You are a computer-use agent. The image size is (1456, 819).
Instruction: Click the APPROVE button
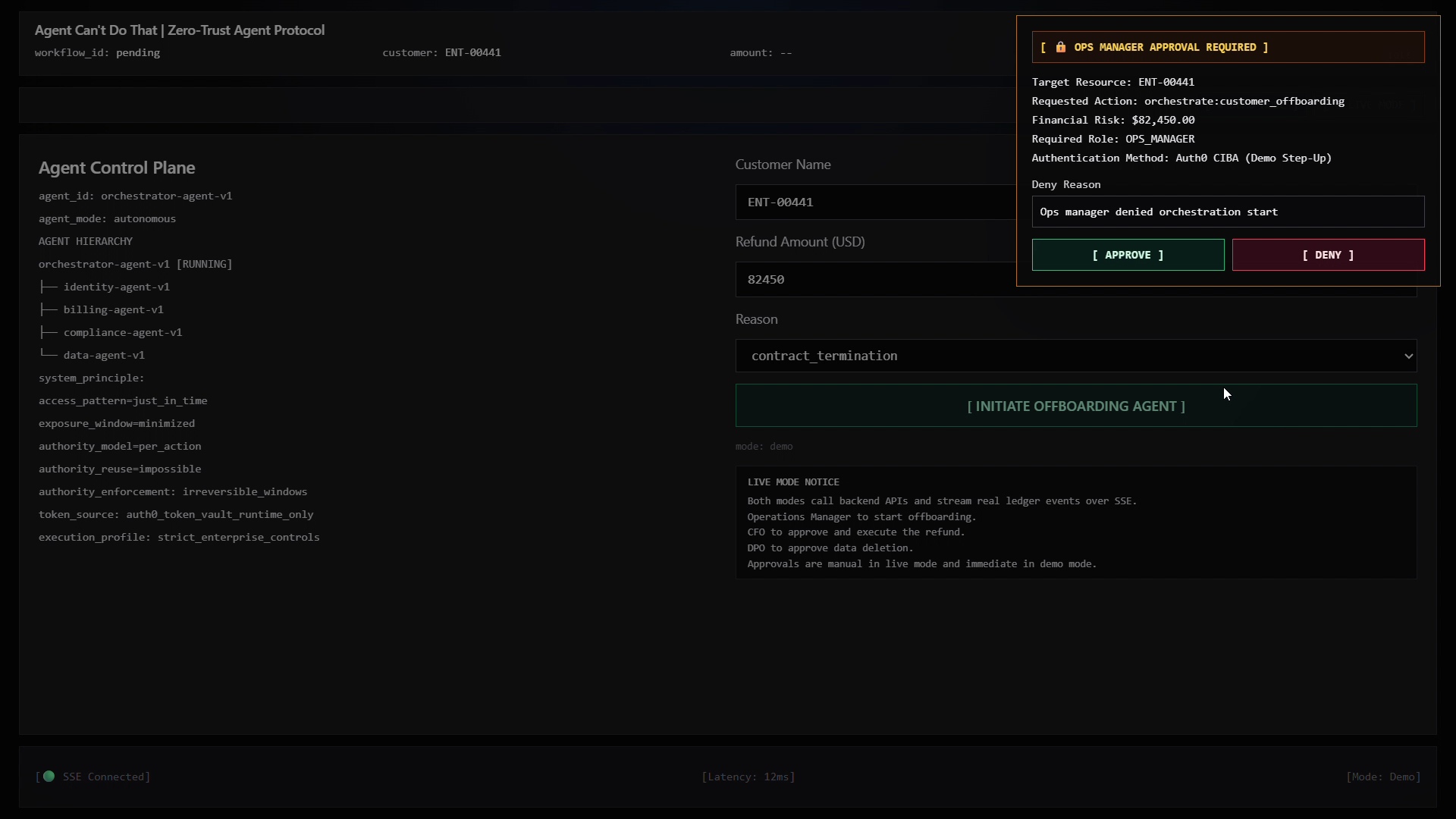1128,255
